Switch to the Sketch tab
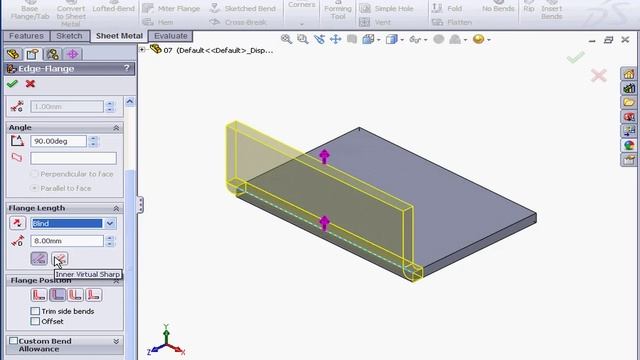The height and width of the screenshot is (360, 640). pos(69,36)
